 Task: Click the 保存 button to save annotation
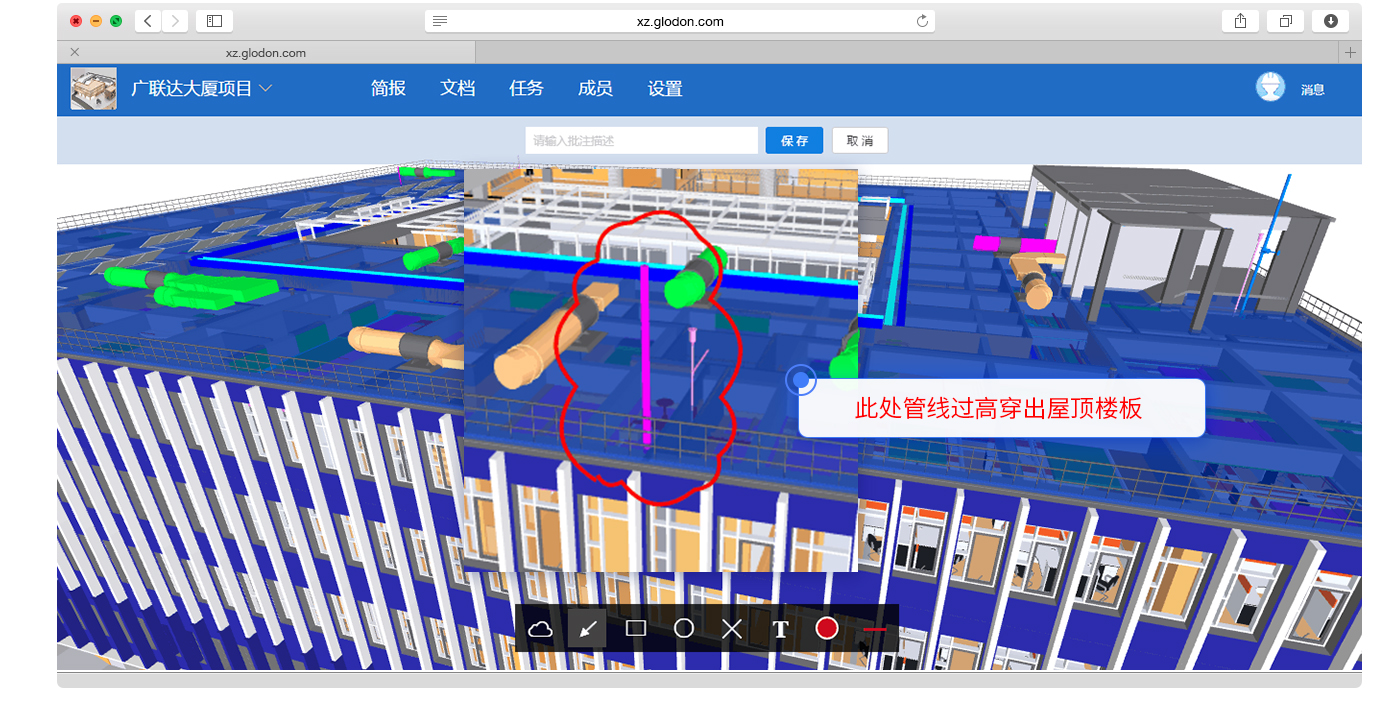(794, 141)
